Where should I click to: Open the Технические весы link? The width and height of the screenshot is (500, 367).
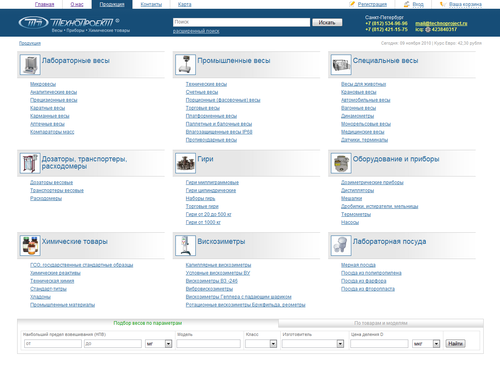pos(206,84)
